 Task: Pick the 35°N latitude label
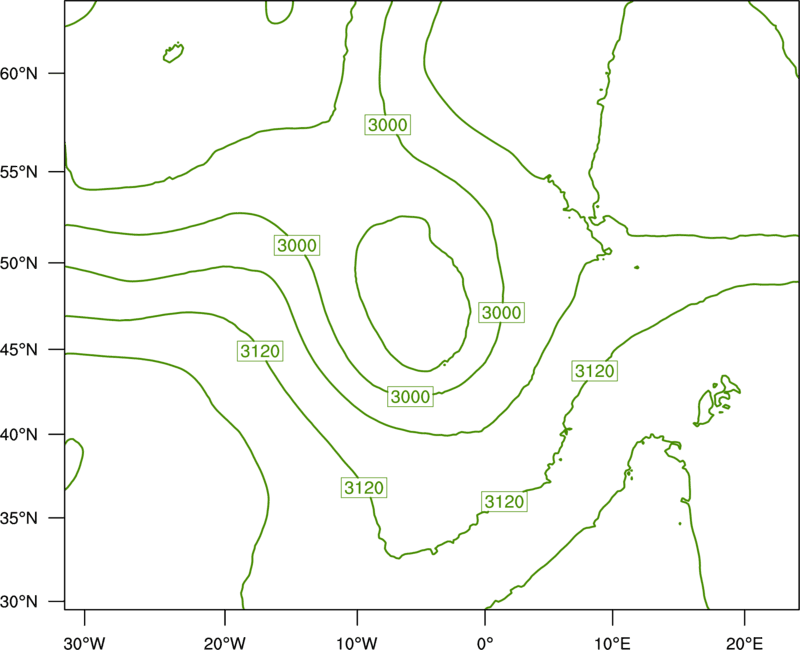pos(19,518)
